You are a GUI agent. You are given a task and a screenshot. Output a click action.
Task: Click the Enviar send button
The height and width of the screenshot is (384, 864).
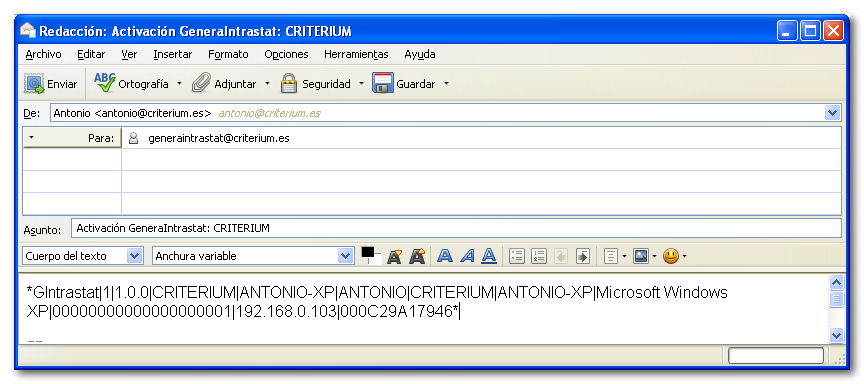click(x=51, y=84)
